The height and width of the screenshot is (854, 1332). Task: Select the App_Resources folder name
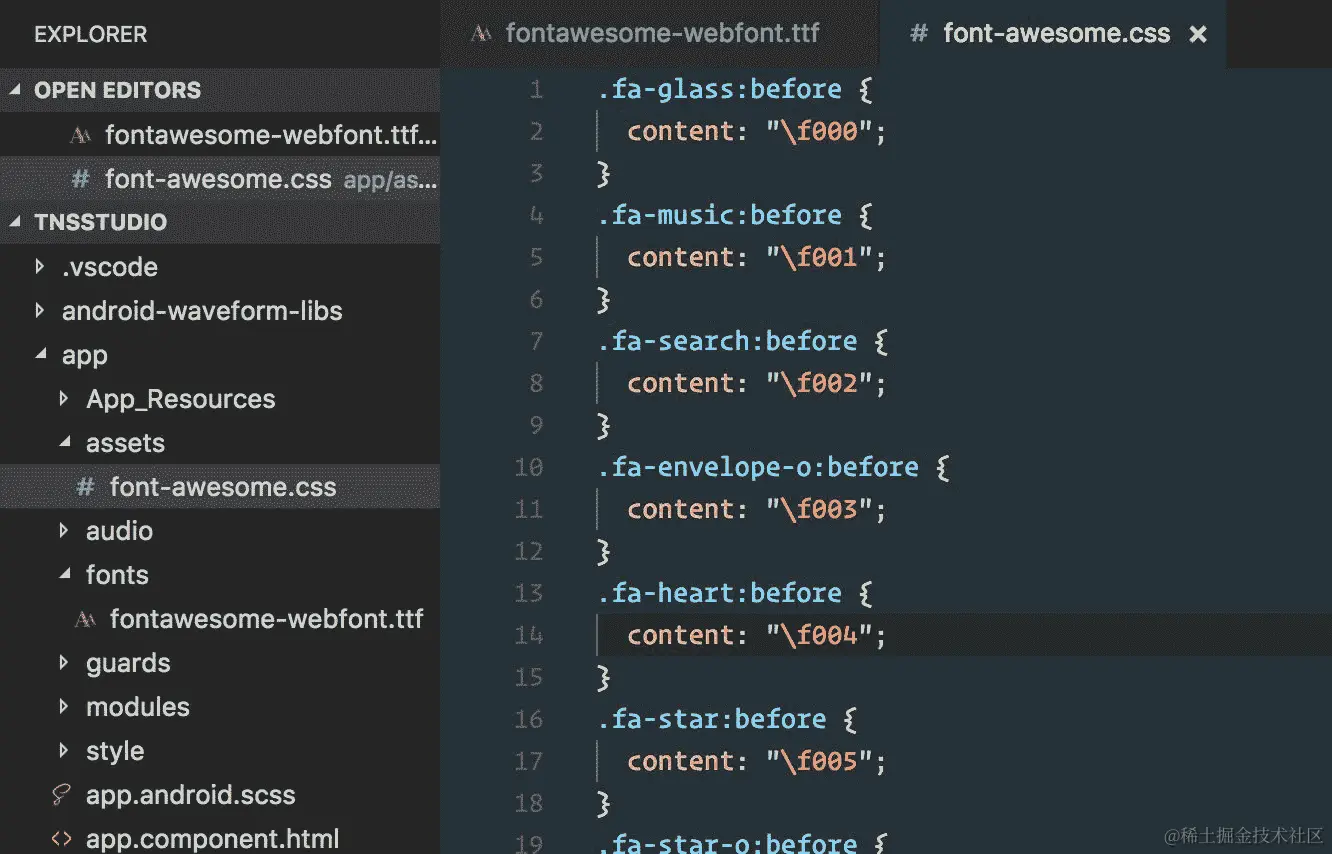click(180, 399)
